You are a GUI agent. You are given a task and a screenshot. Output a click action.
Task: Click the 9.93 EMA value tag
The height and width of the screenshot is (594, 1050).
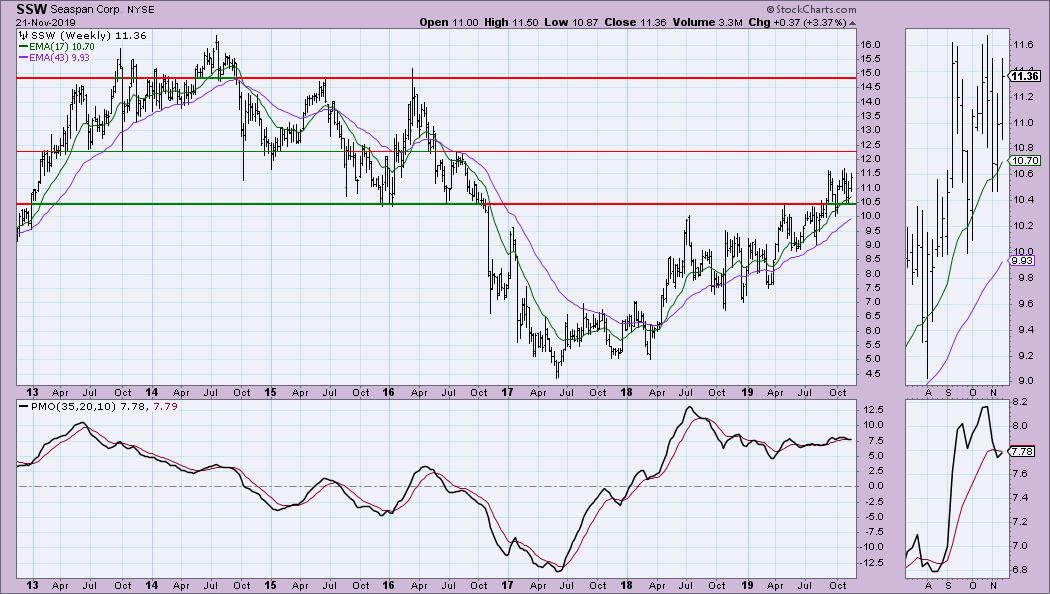point(1023,261)
